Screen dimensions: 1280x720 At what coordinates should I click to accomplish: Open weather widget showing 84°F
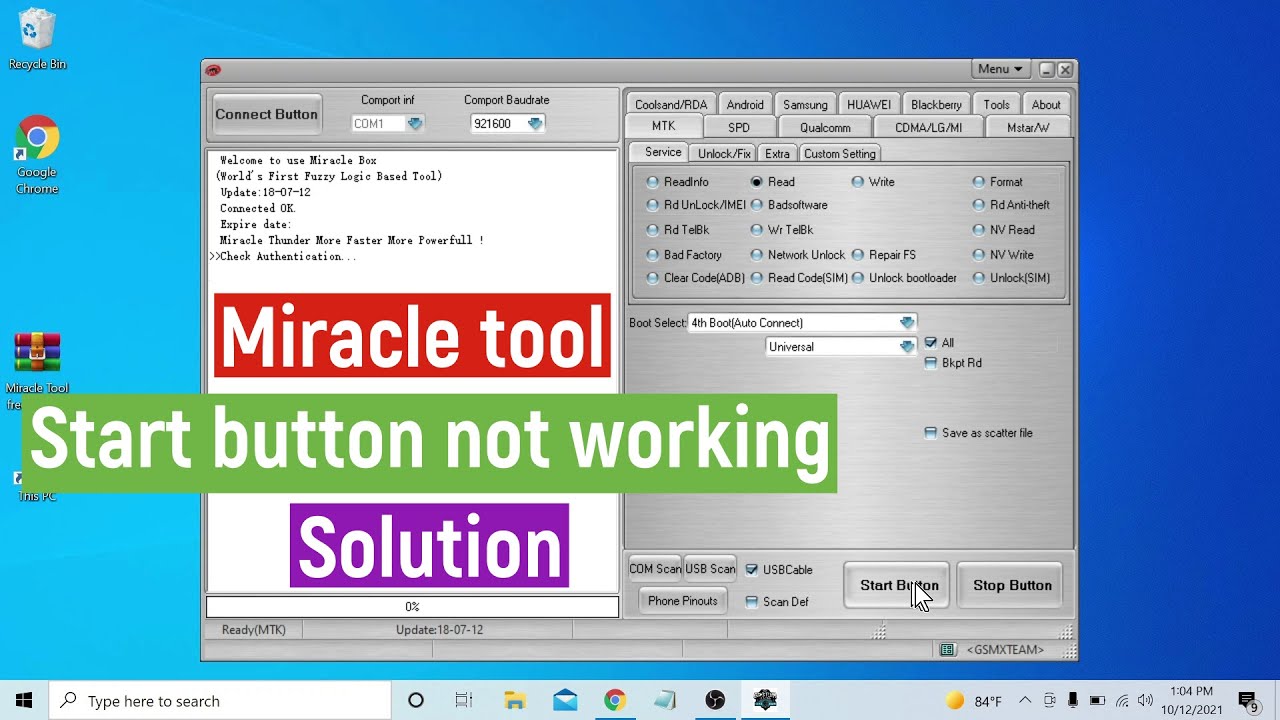click(973, 700)
